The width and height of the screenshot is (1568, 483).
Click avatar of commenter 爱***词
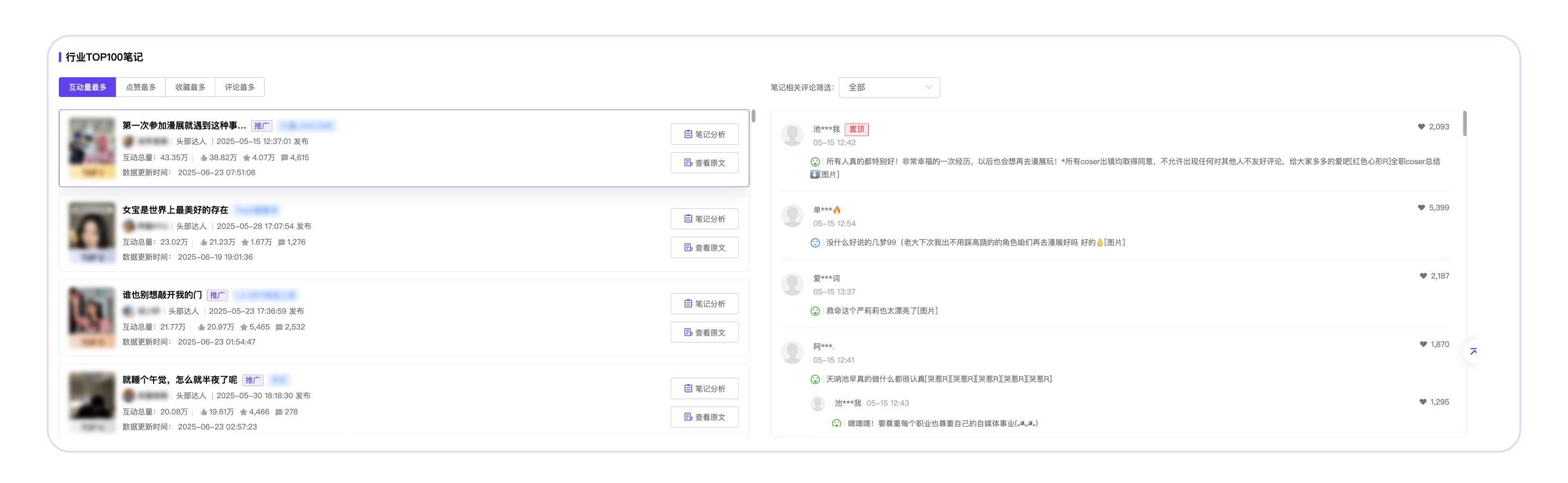point(792,284)
